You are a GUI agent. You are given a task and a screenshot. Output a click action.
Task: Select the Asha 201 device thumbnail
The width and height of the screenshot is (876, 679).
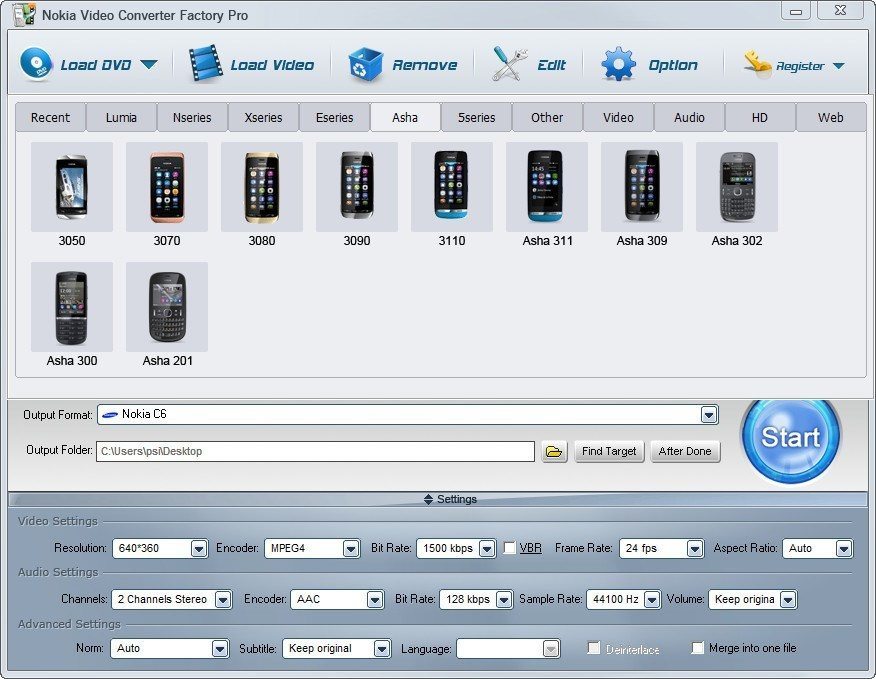pyautogui.click(x=166, y=307)
